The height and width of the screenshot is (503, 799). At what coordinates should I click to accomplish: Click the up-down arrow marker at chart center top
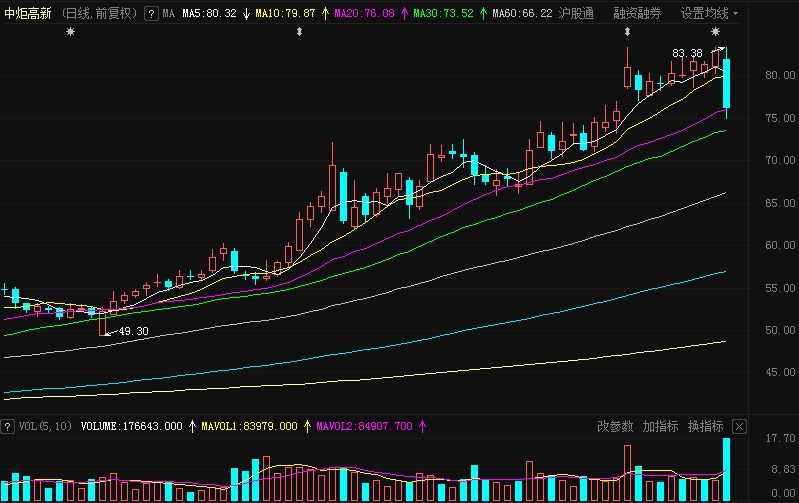(x=300, y=33)
